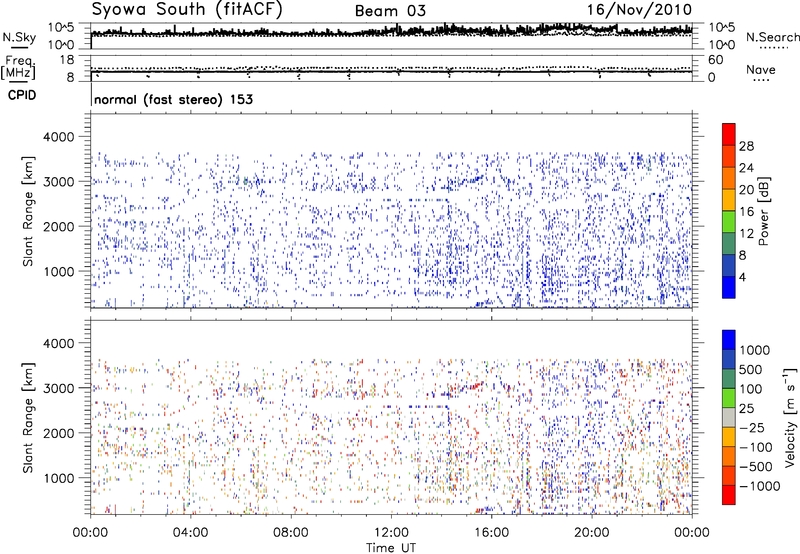Click the '04:00' time tick label
Screen dimensions: 800x554
190,532
